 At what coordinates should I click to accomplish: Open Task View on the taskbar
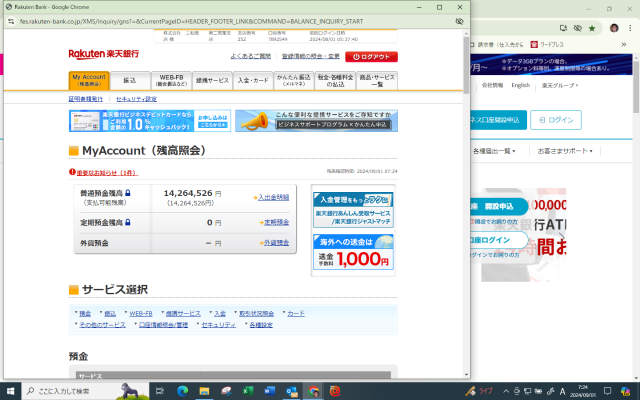click(x=160, y=391)
